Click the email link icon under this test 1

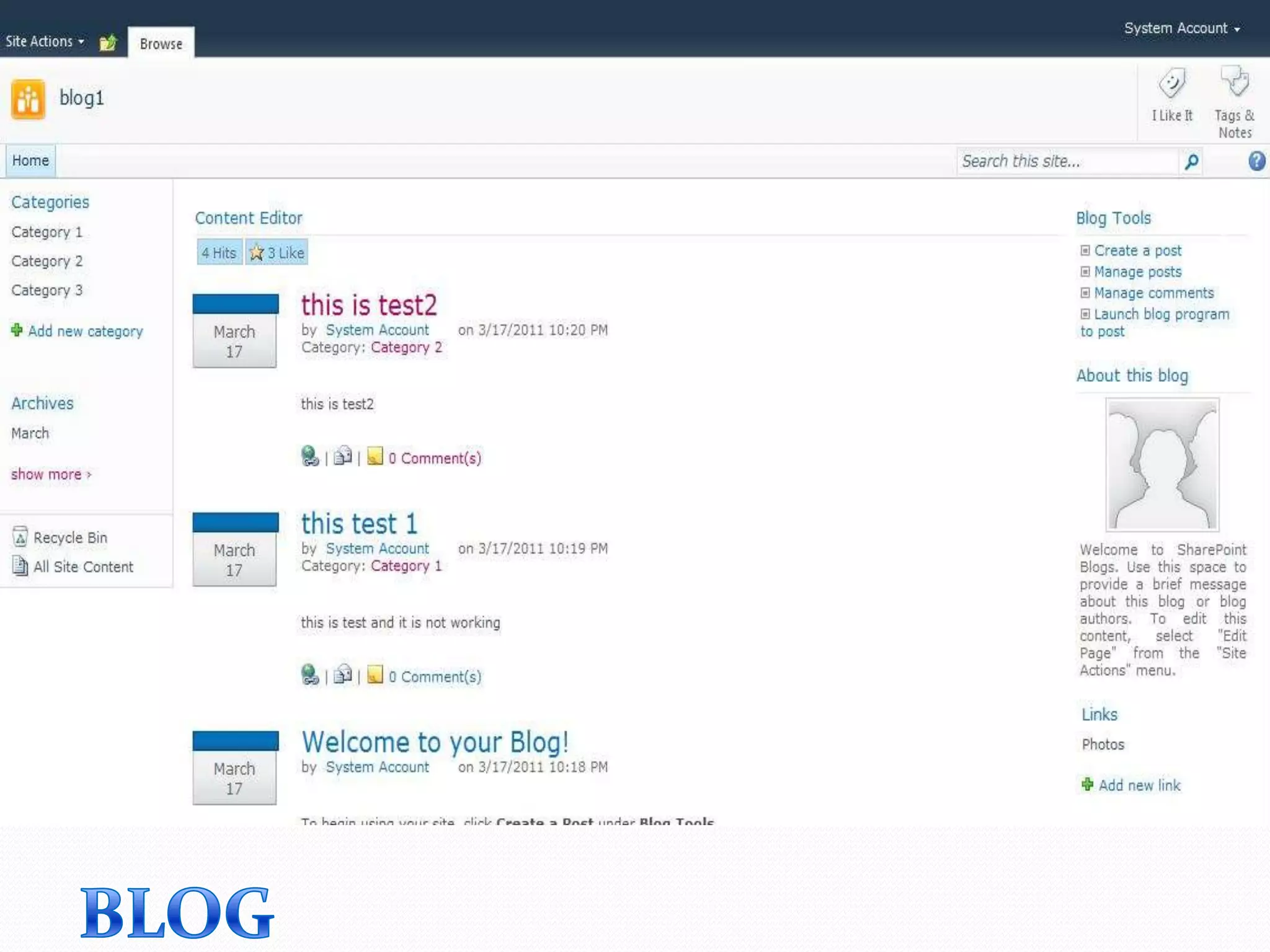tap(343, 674)
